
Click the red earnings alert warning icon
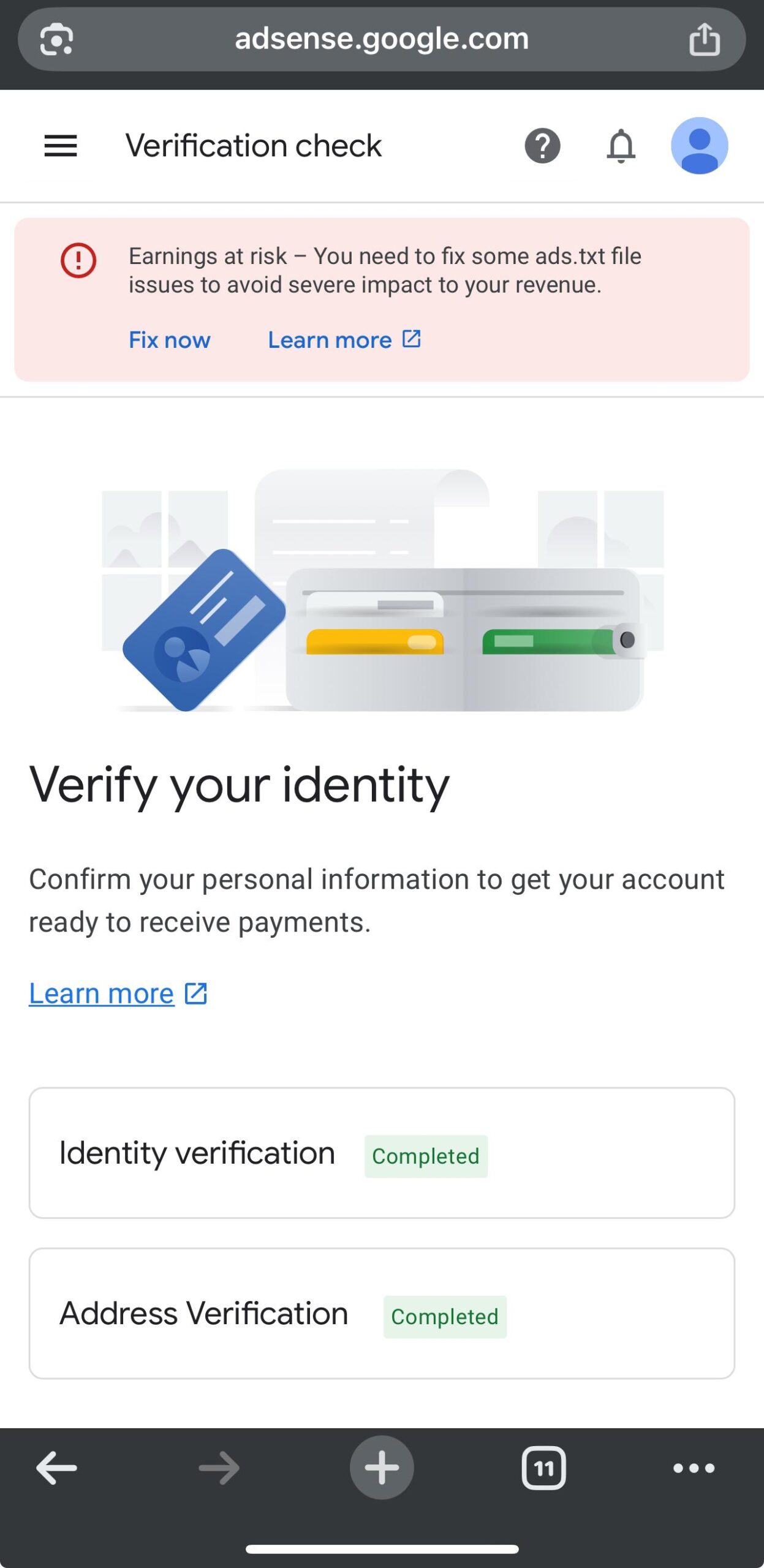[78, 260]
